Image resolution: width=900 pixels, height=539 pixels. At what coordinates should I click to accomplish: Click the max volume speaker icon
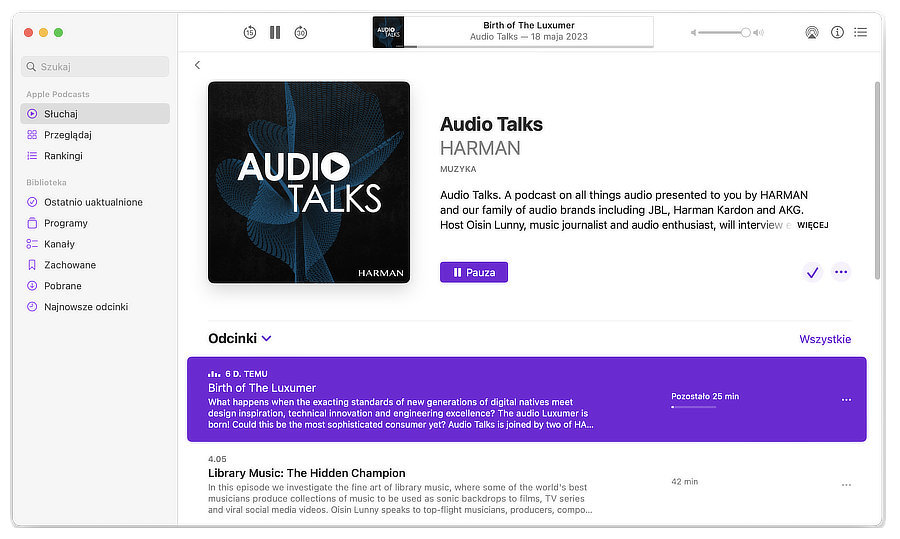[759, 33]
